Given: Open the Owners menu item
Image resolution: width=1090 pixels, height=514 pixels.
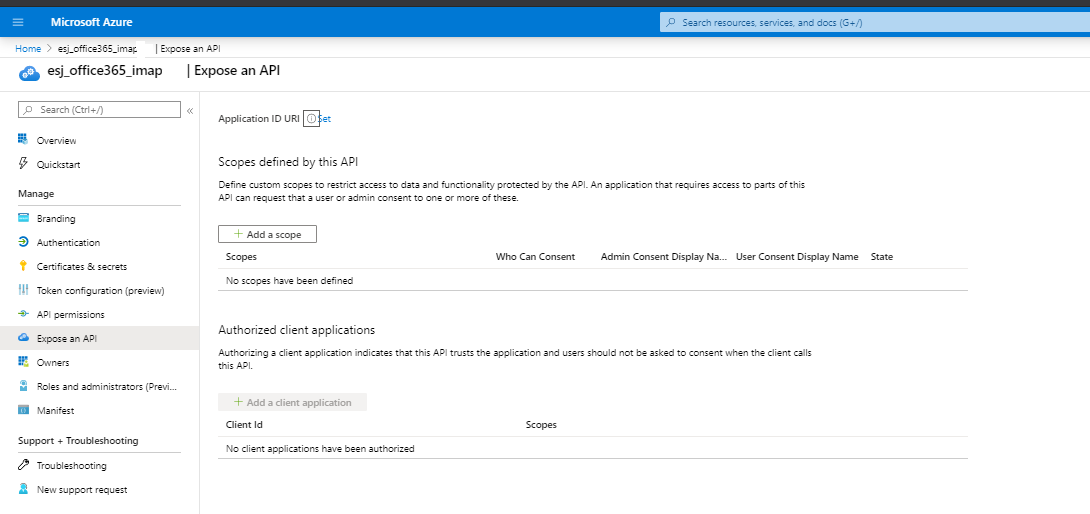Looking at the screenshot, I should coord(53,362).
